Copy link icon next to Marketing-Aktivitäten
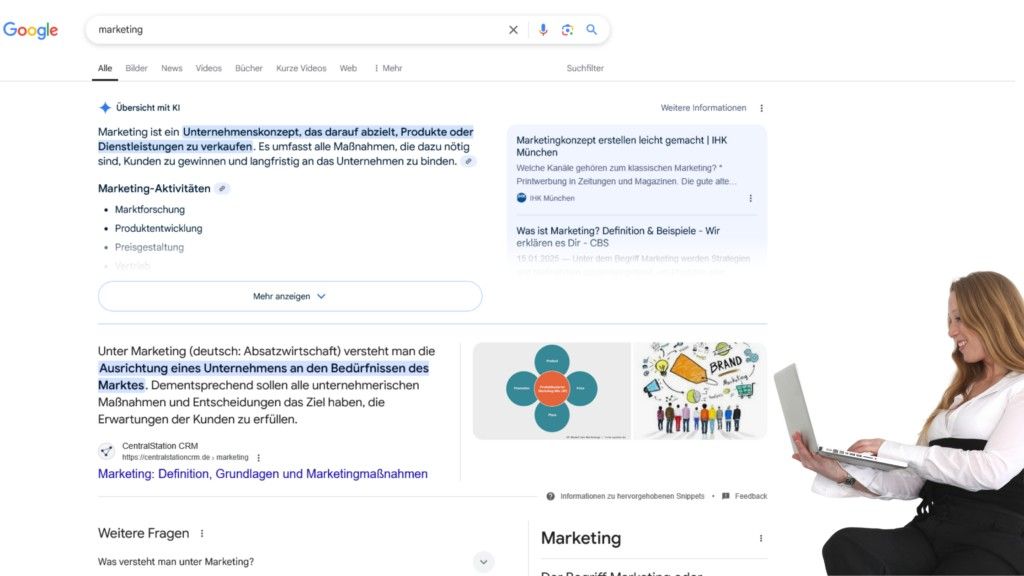The width and height of the screenshot is (1024, 576). 222,188
